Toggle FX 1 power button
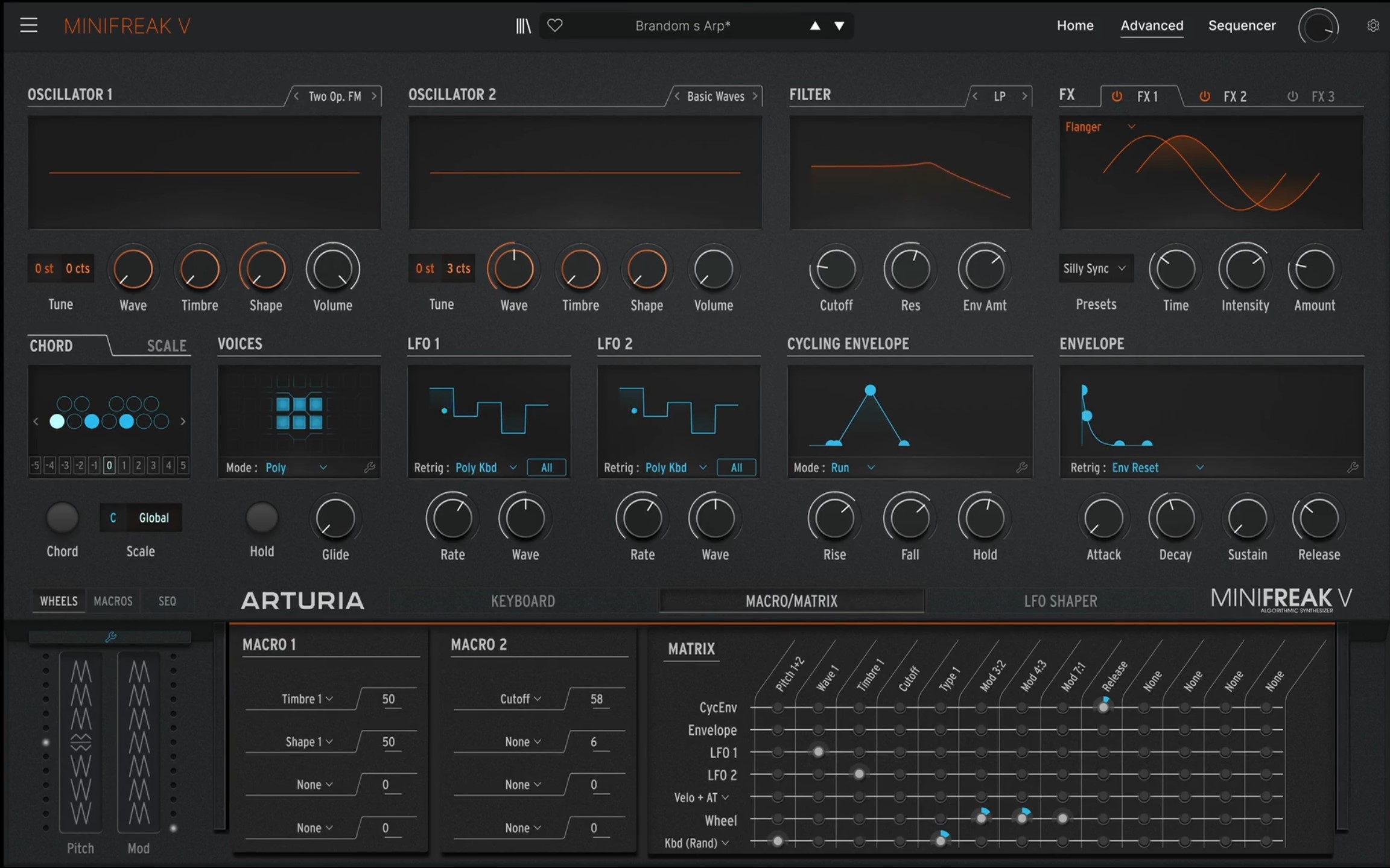 (x=1117, y=97)
